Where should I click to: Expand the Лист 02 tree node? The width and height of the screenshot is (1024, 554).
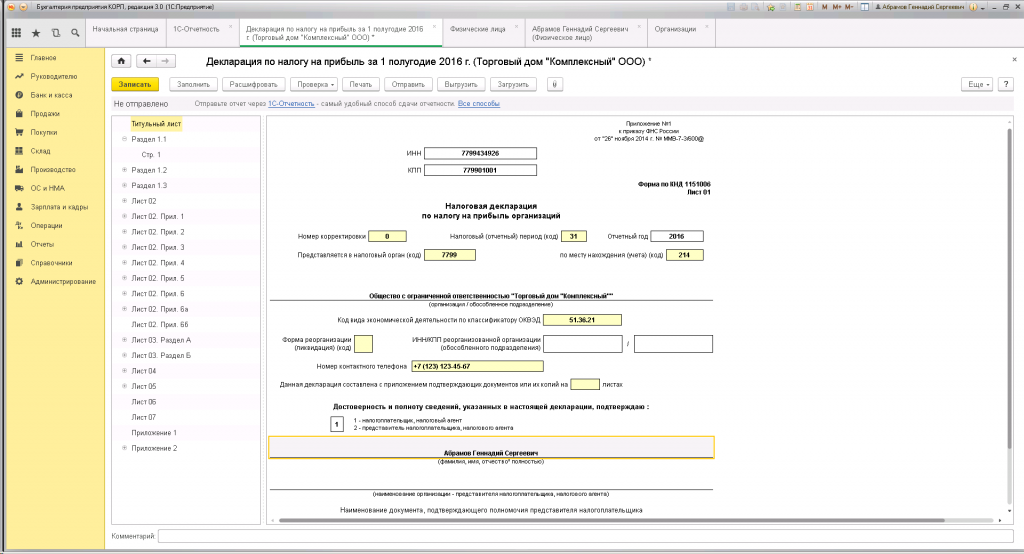tap(124, 201)
